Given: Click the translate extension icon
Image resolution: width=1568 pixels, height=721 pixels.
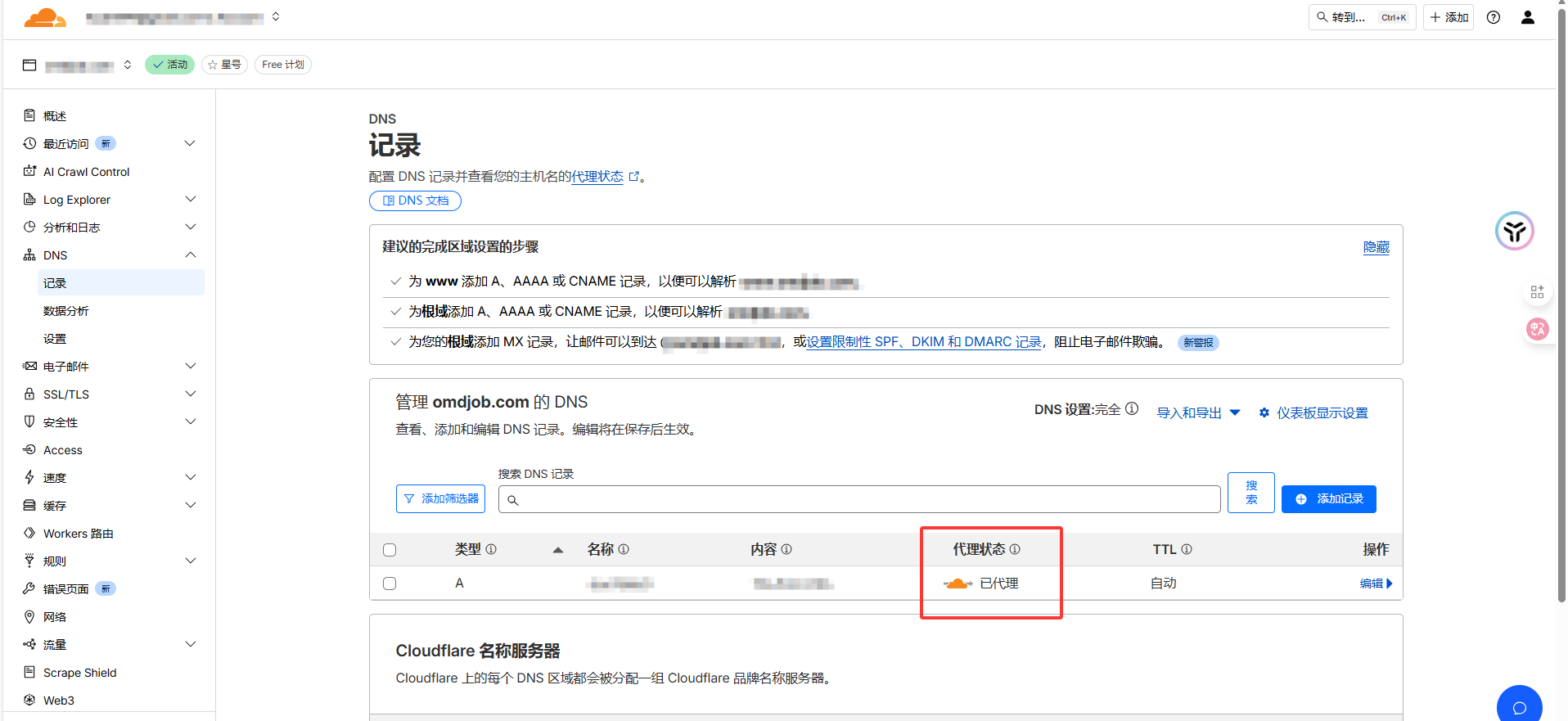Looking at the screenshot, I should point(1538,329).
